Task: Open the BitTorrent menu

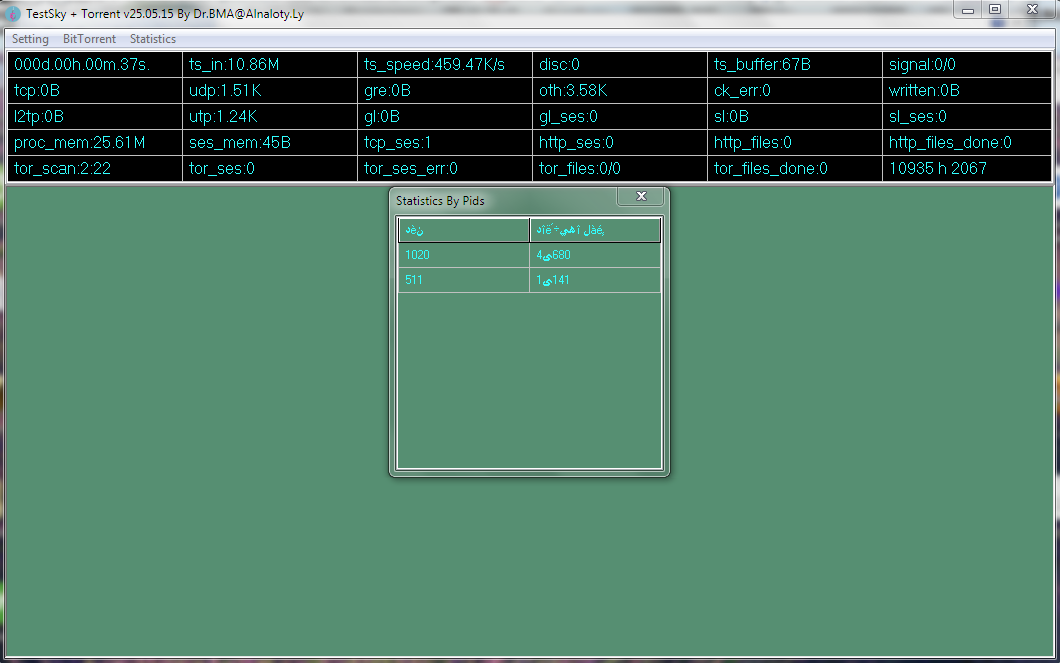Action: point(89,39)
